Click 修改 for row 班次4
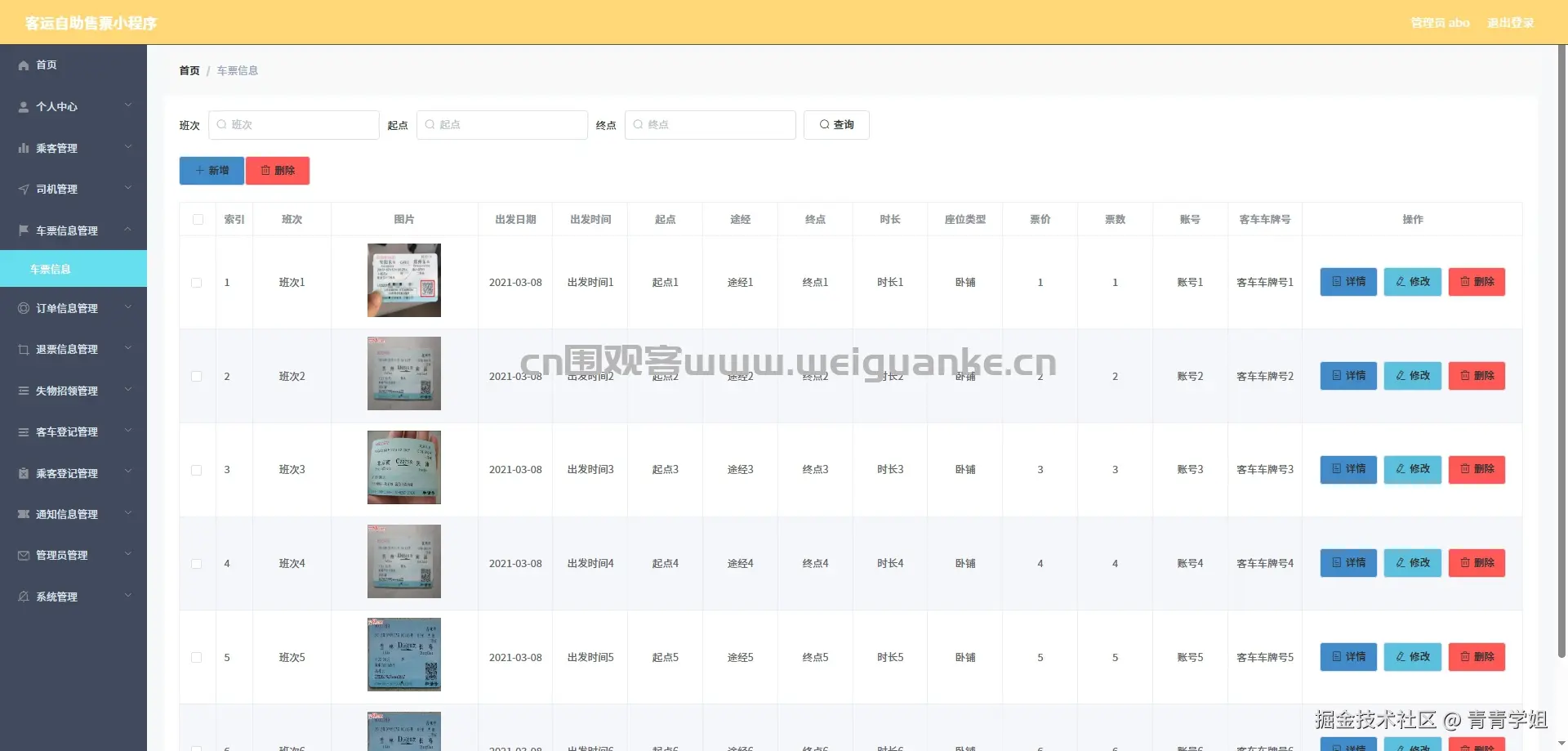Image resolution: width=1568 pixels, height=751 pixels. coord(1413,563)
